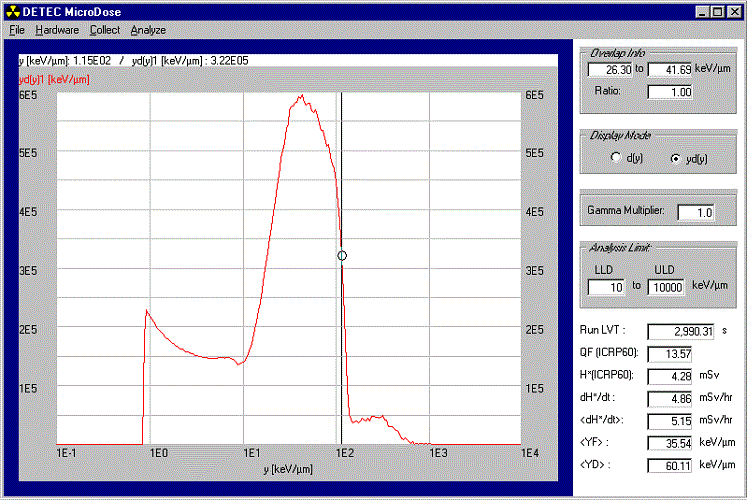
Task: Click the Overlap Info group title
Action: tap(617, 53)
